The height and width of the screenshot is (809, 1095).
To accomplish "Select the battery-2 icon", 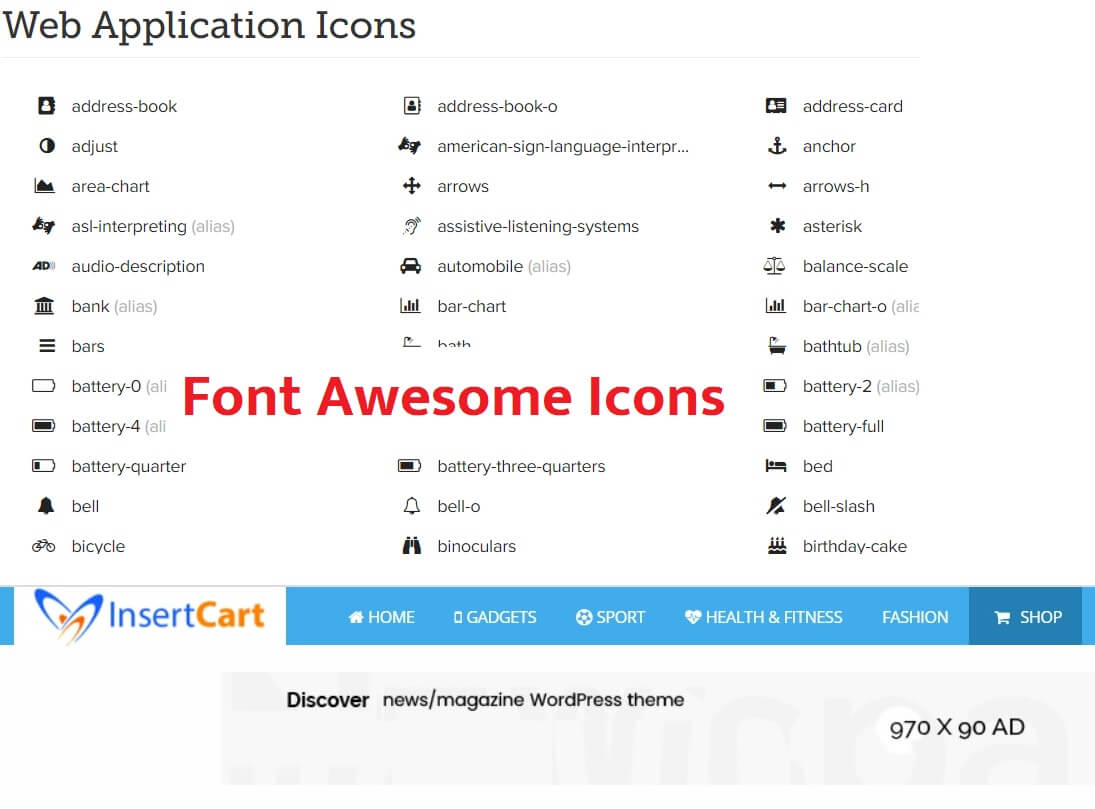I will pos(774,386).
